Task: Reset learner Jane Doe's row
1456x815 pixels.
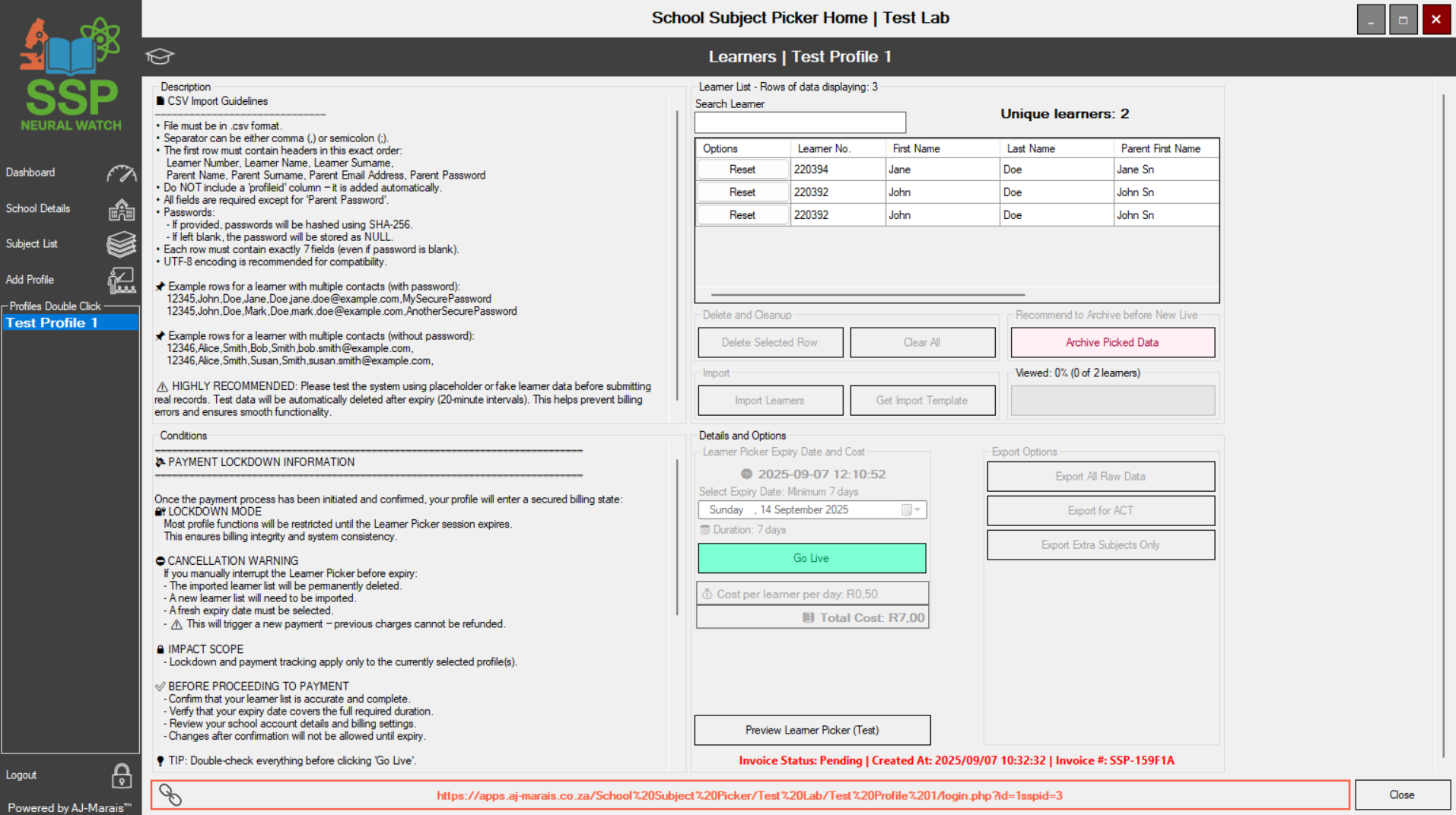Action: (x=742, y=170)
